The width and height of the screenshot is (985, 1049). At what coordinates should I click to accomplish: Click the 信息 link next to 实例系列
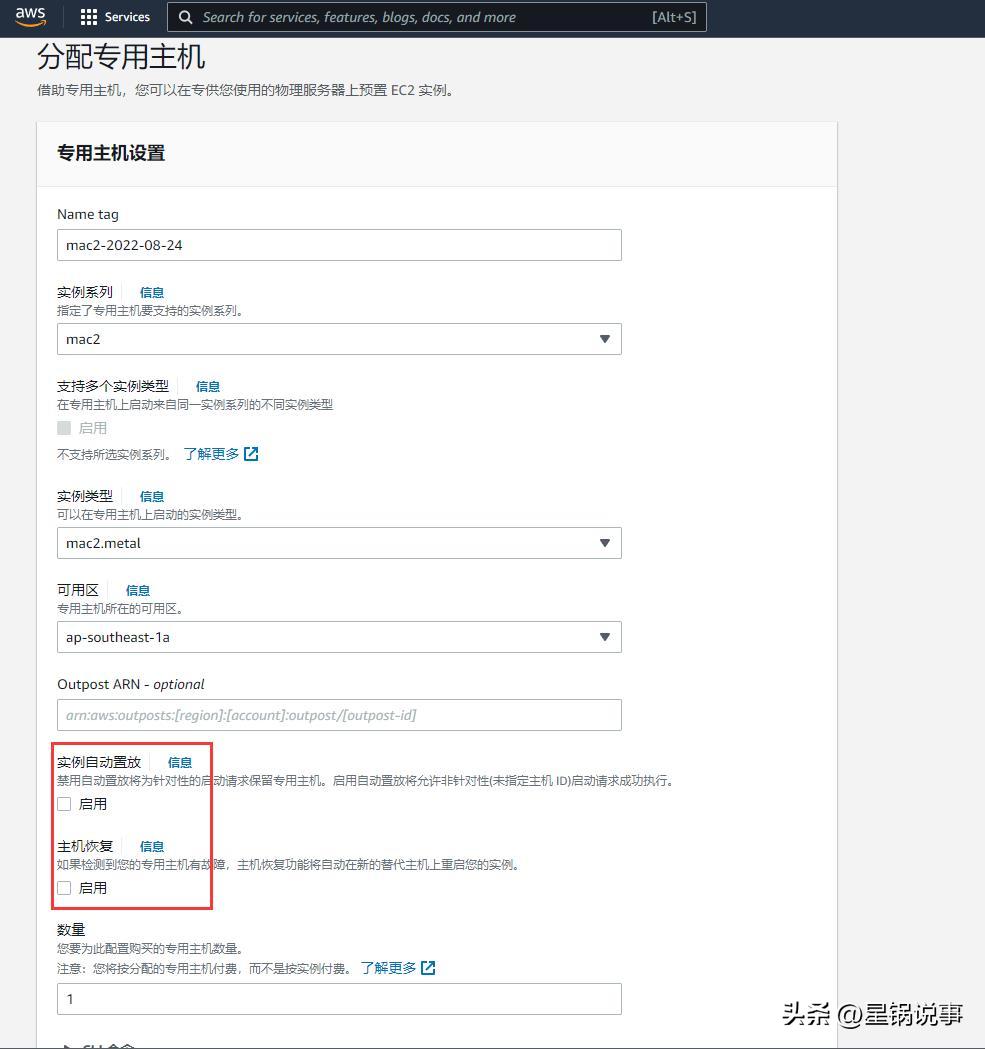click(151, 291)
